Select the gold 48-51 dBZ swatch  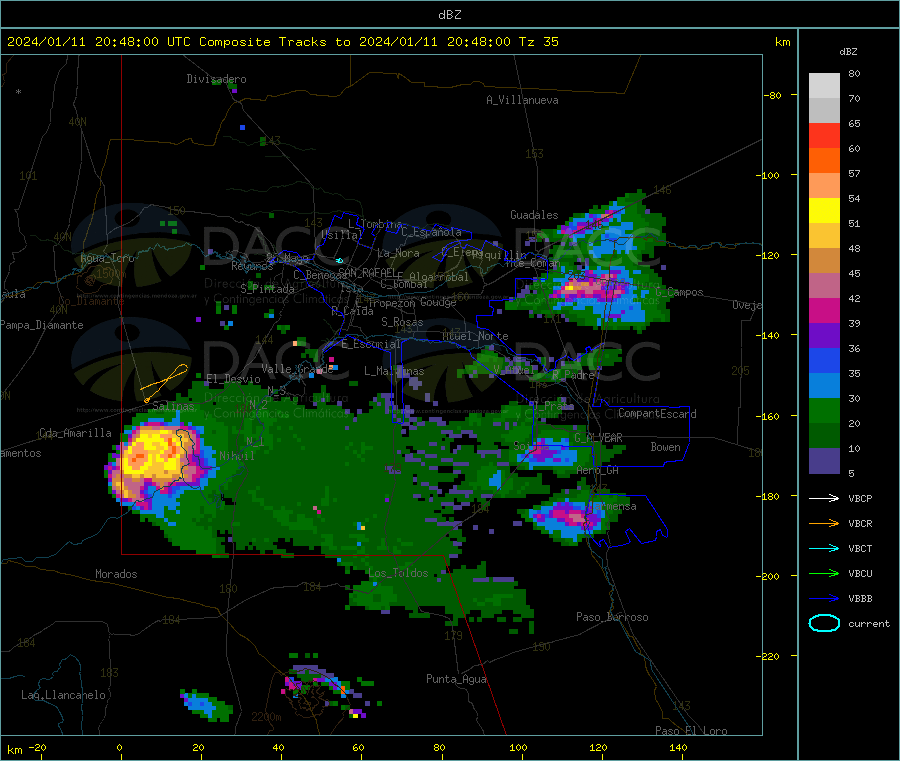click(824, 235)
